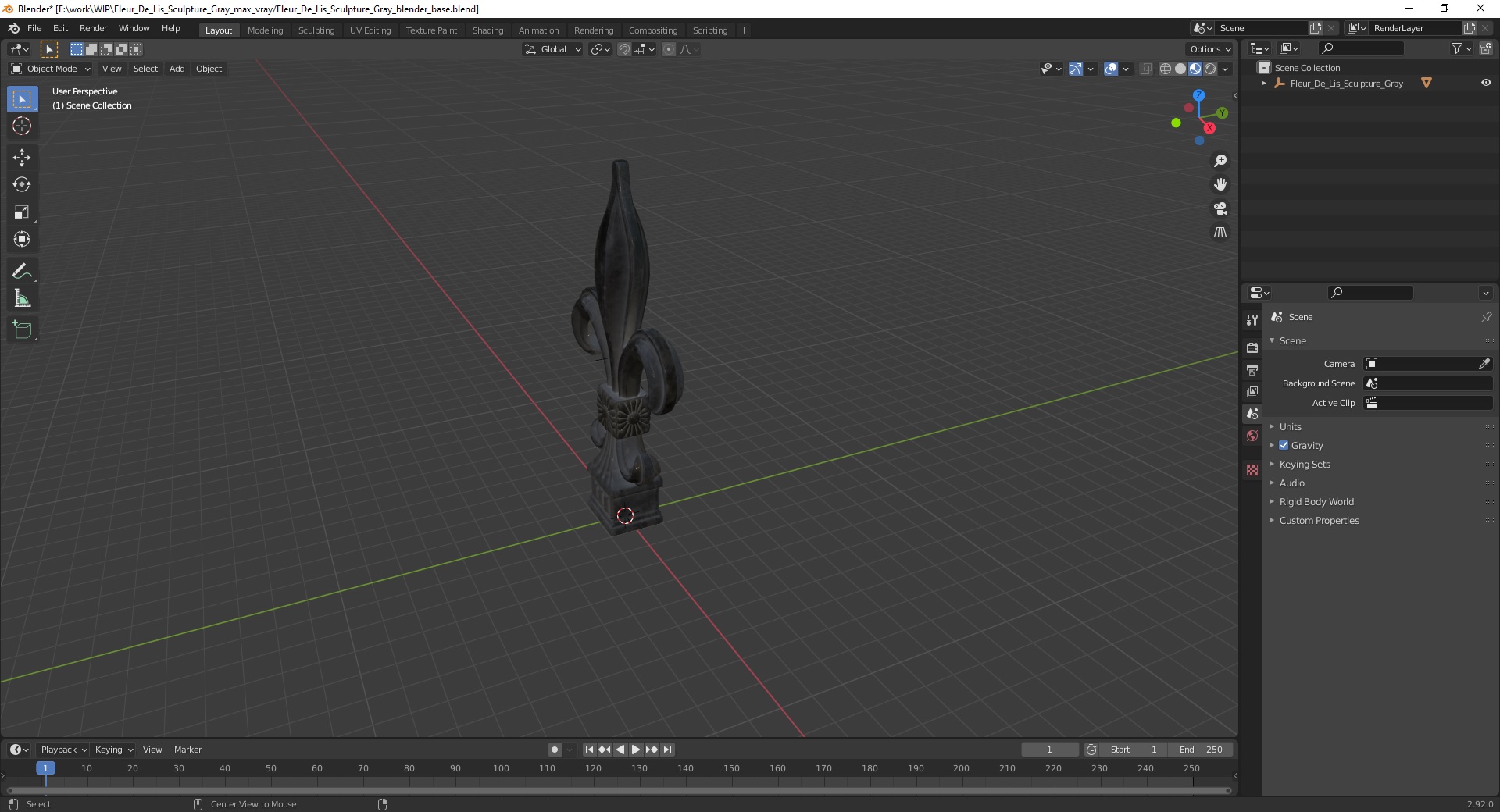
Task: Select the Annotate tool
Action: (x=22, y=272)
